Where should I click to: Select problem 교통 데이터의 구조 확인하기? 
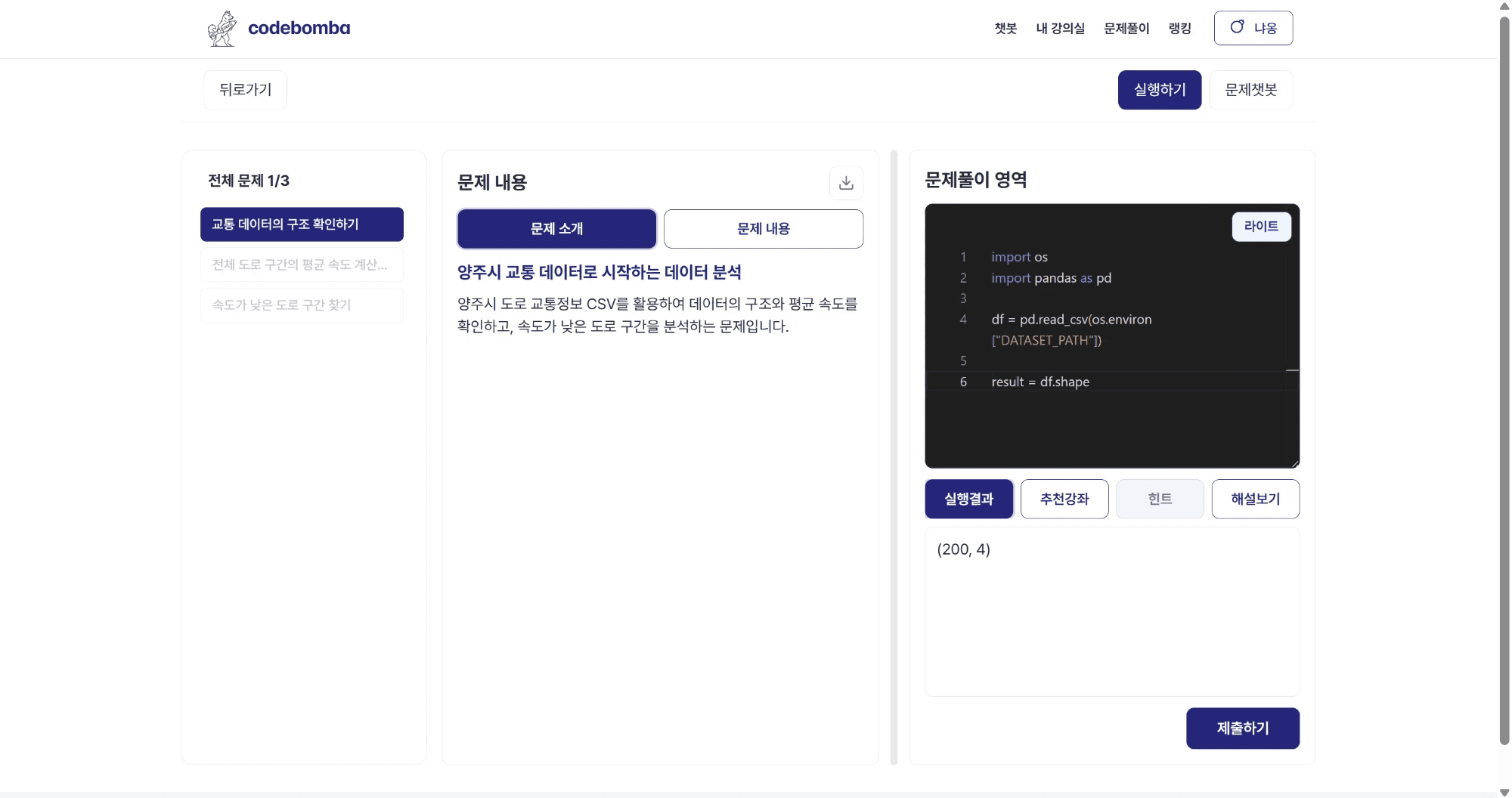click(x=302, y=224)
